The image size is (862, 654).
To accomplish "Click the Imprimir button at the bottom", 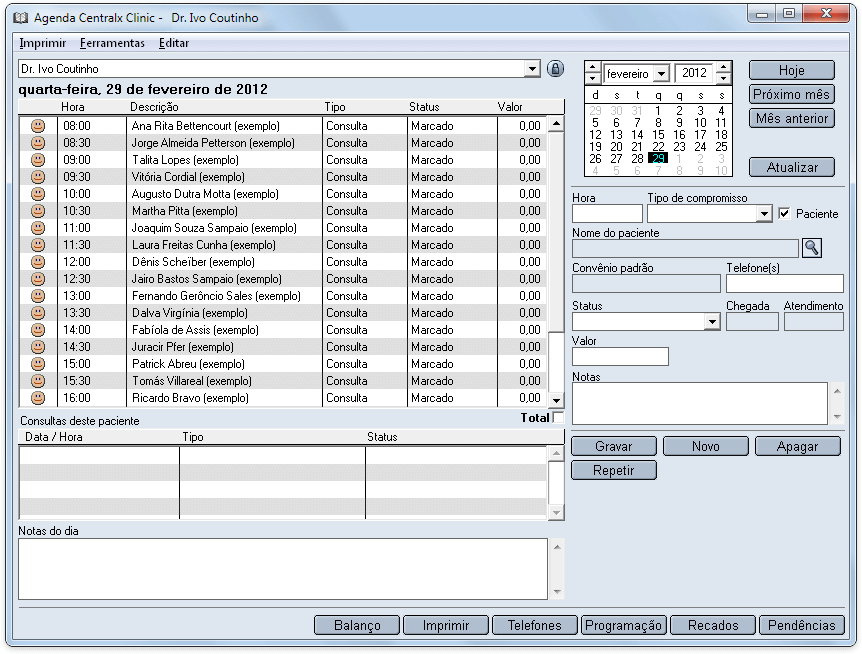I will (446, 625).
